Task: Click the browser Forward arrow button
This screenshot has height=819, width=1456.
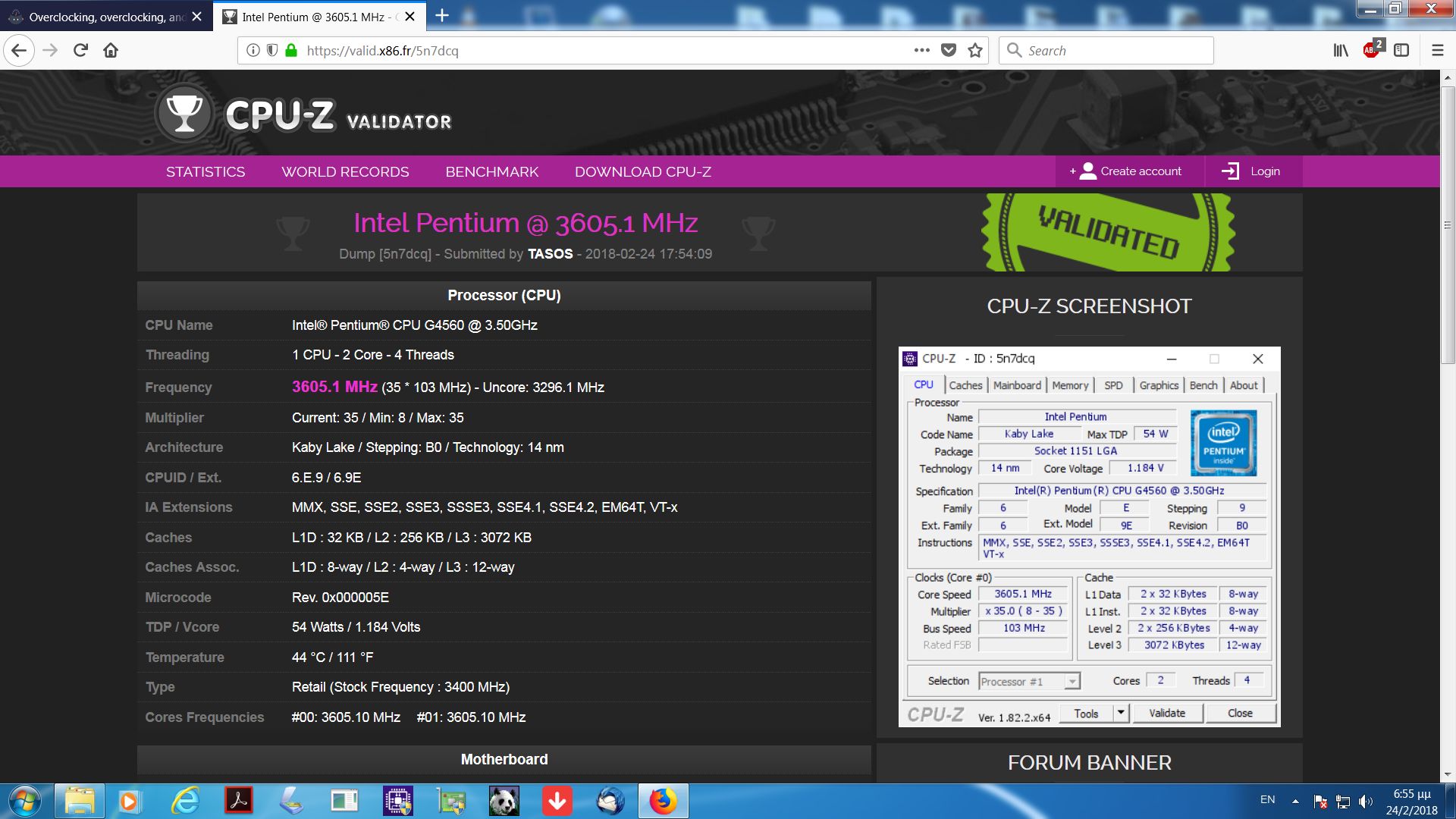Action: pos(50,51)
